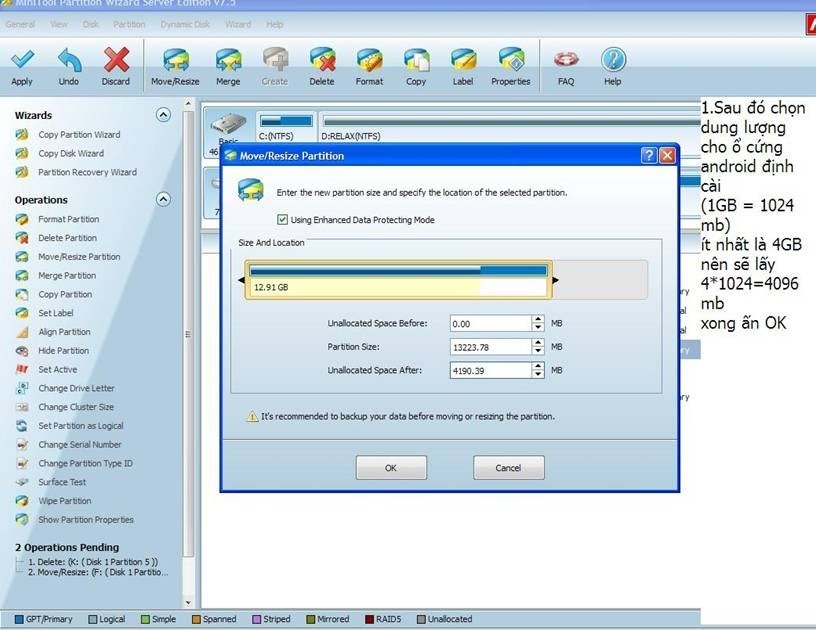Open the View menu
Screen dimensions: 816x630
59,24
